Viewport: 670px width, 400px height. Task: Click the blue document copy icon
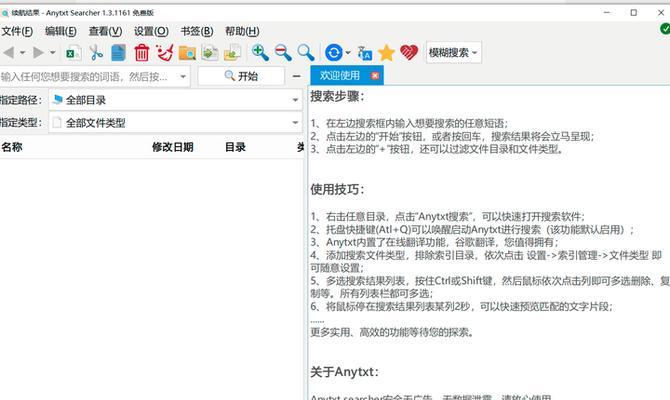click(x=118, y=53)
